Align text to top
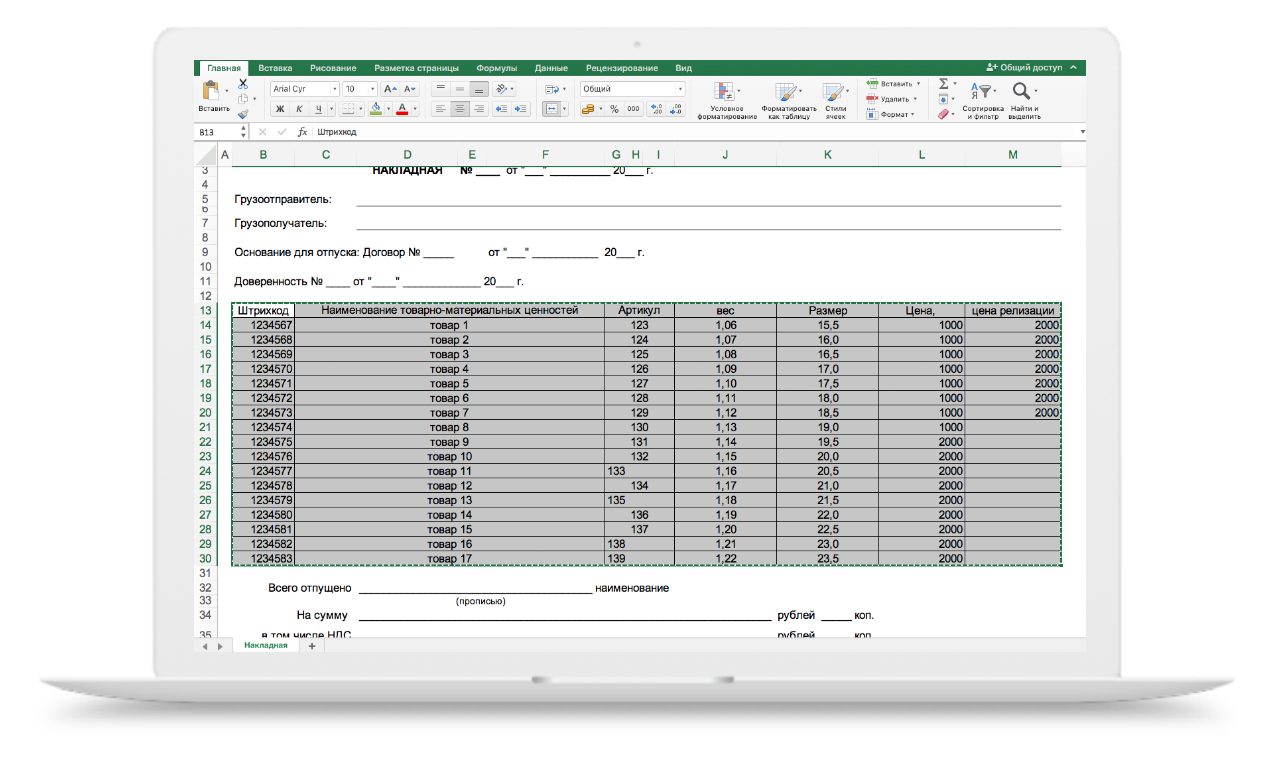Viewport: 1284px width, 780px height. (441, 89)
